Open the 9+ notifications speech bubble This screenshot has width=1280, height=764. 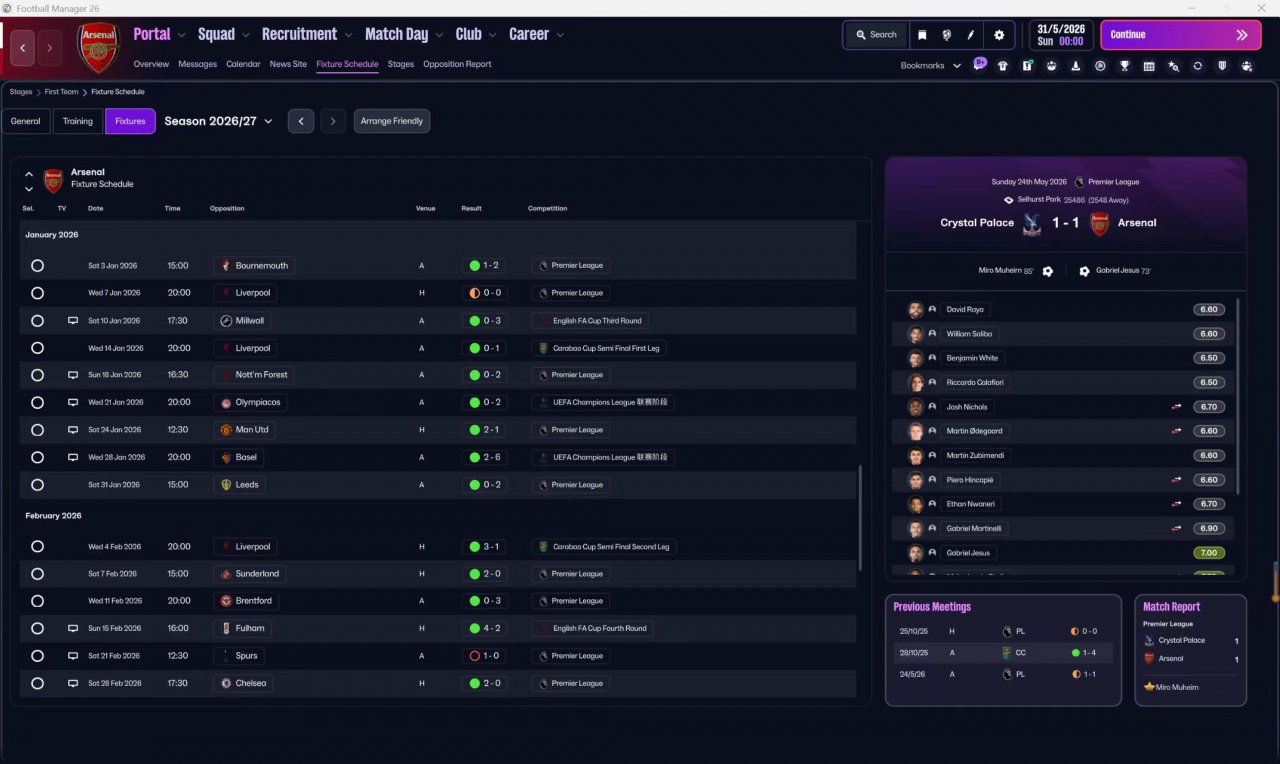click(979, 64)
